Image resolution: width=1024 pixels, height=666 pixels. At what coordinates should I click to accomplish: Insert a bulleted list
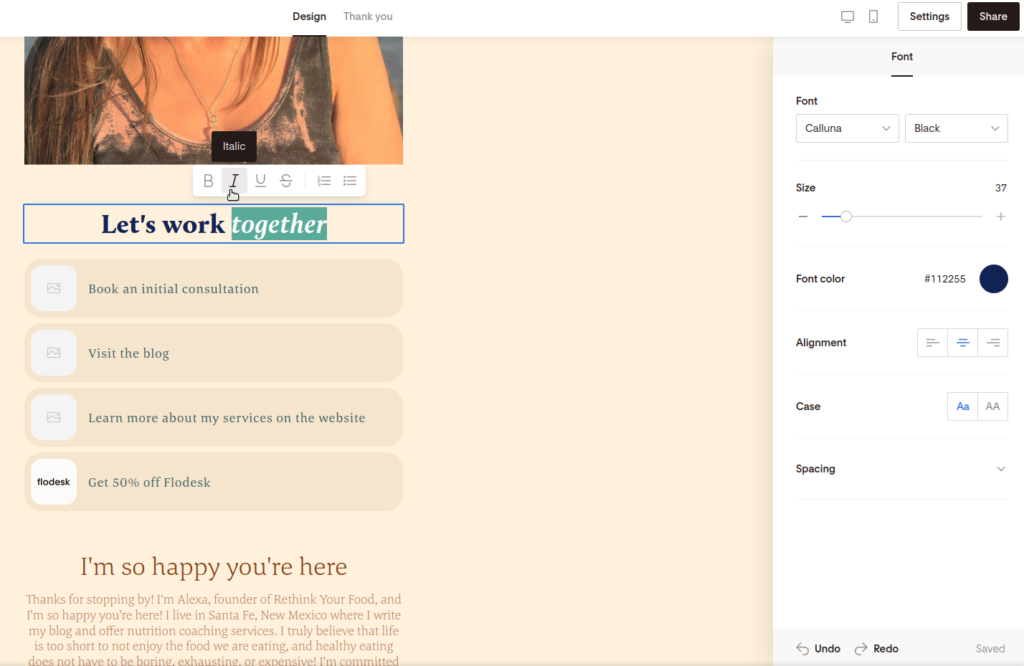click(350, 181)
